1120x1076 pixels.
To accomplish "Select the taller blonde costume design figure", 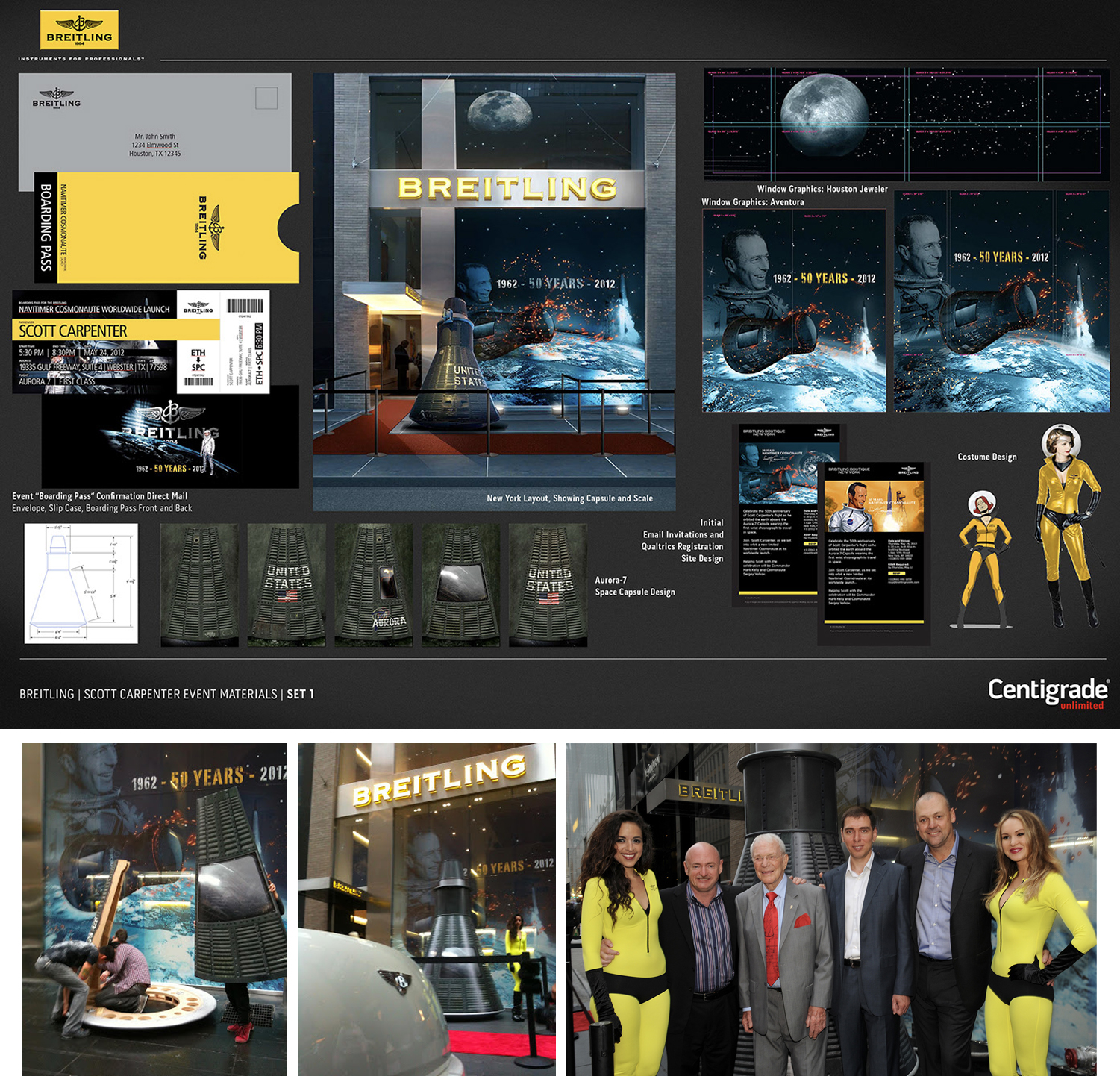I will coord(1069,526).
